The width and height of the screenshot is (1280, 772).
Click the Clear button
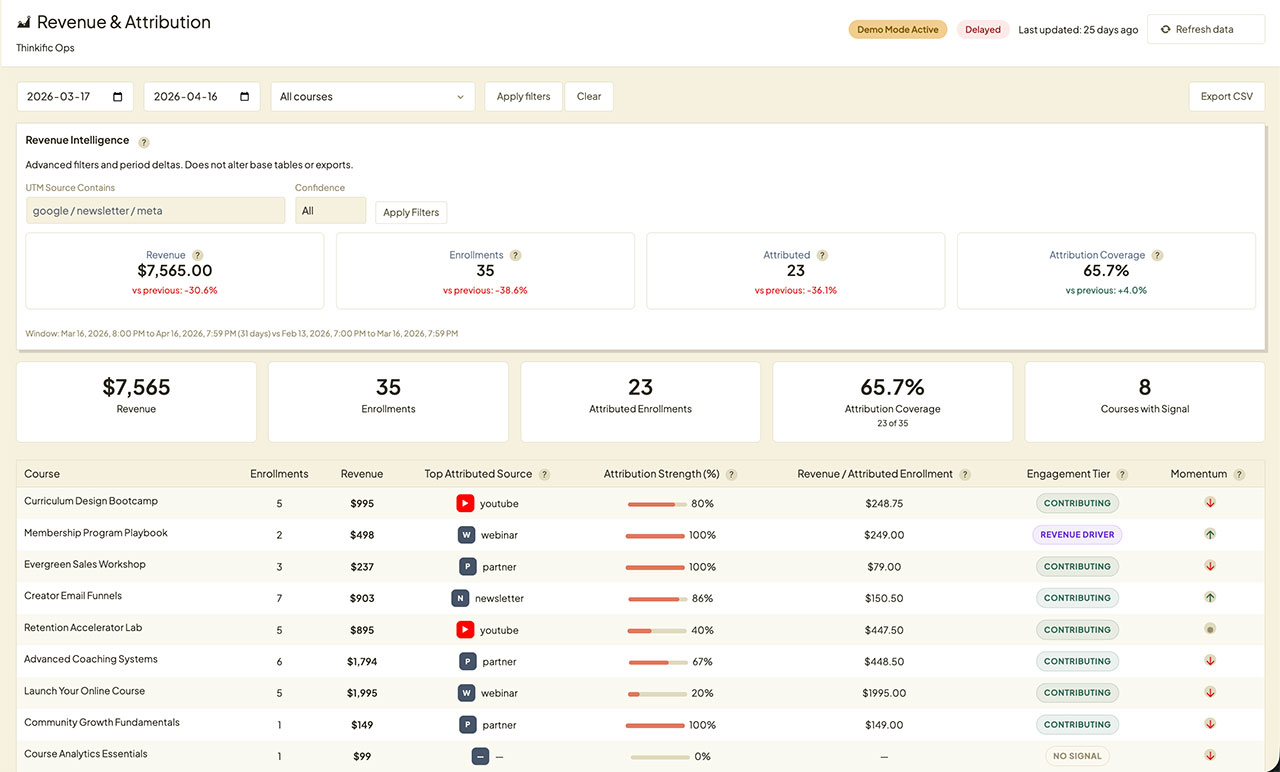[589, 97]
